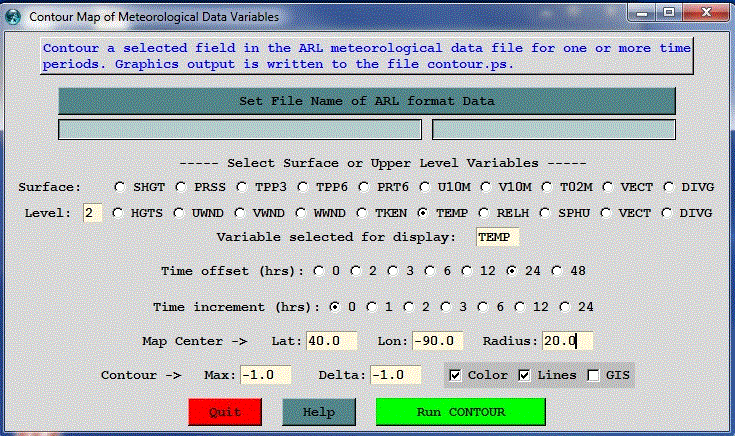This screenshot has height=436, width=735.
Task: Open the Help button
Action: 319,411
